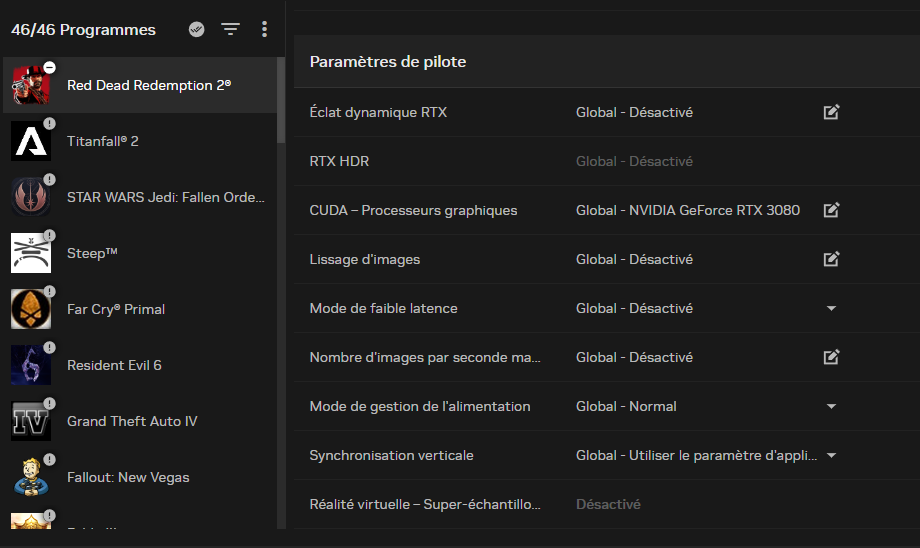Viewport: 920px width, 548px height.
Task: Edit Nombre d'images par seconde max setting
Action: [831, 357]
